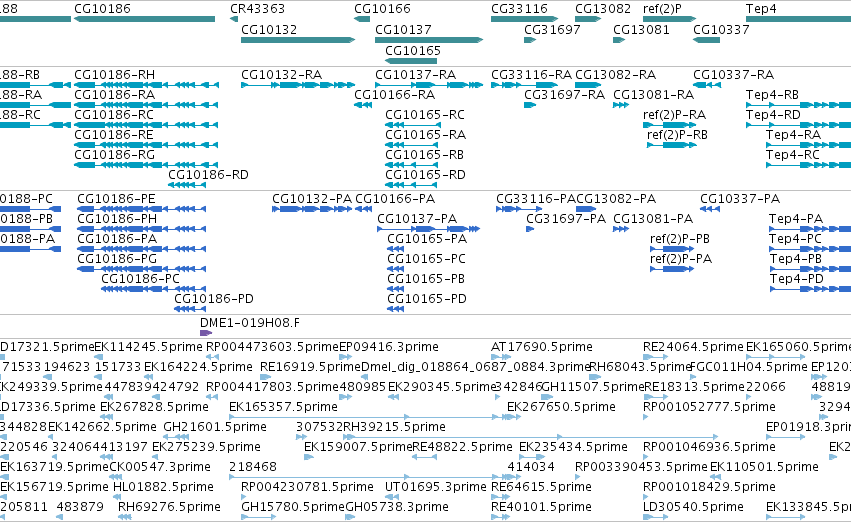Screen dimensions: 851x522
Task: Click the CG31697 gene label
Action: (552, 30)
